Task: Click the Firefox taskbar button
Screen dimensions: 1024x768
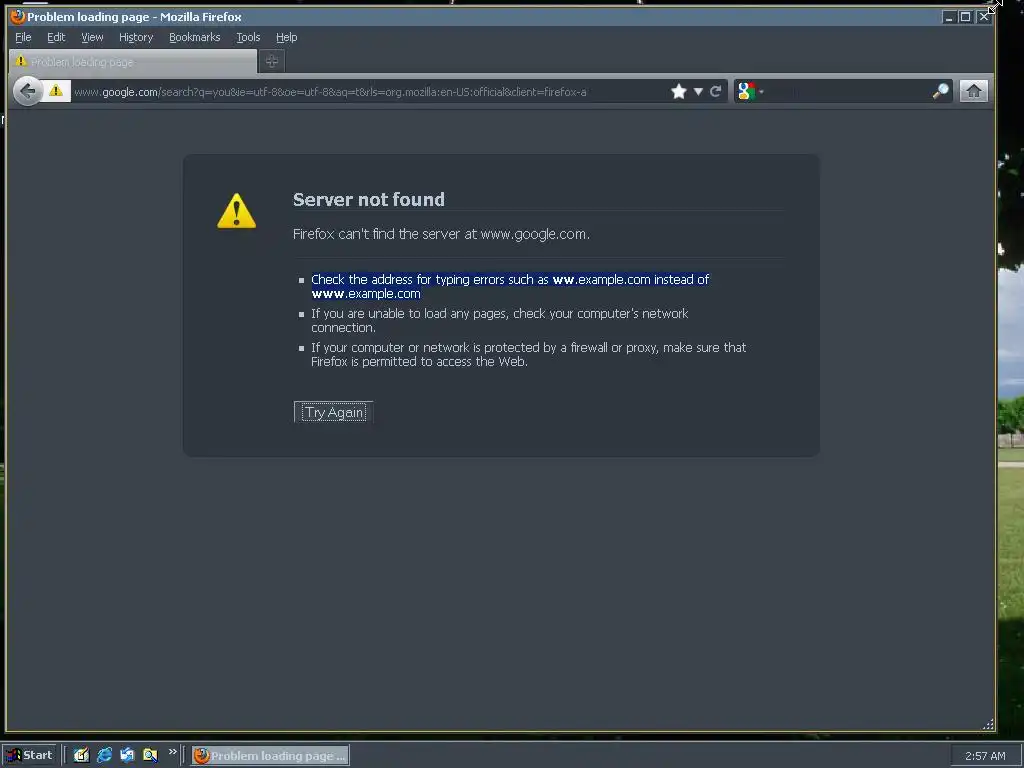Action: [x=270, y=756]
